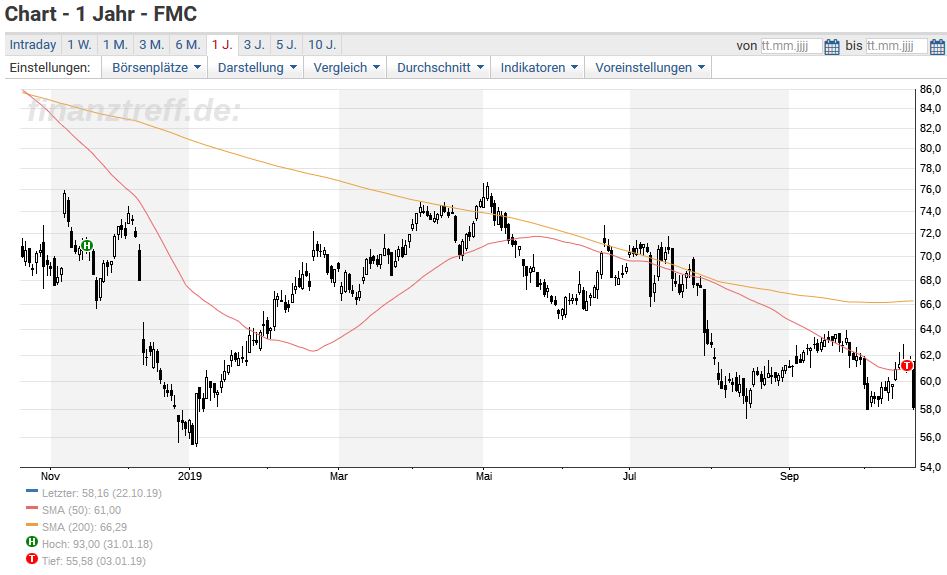Focus the 'von' date input field
This screenshot has height=575, width=947.
click(791, 46)
